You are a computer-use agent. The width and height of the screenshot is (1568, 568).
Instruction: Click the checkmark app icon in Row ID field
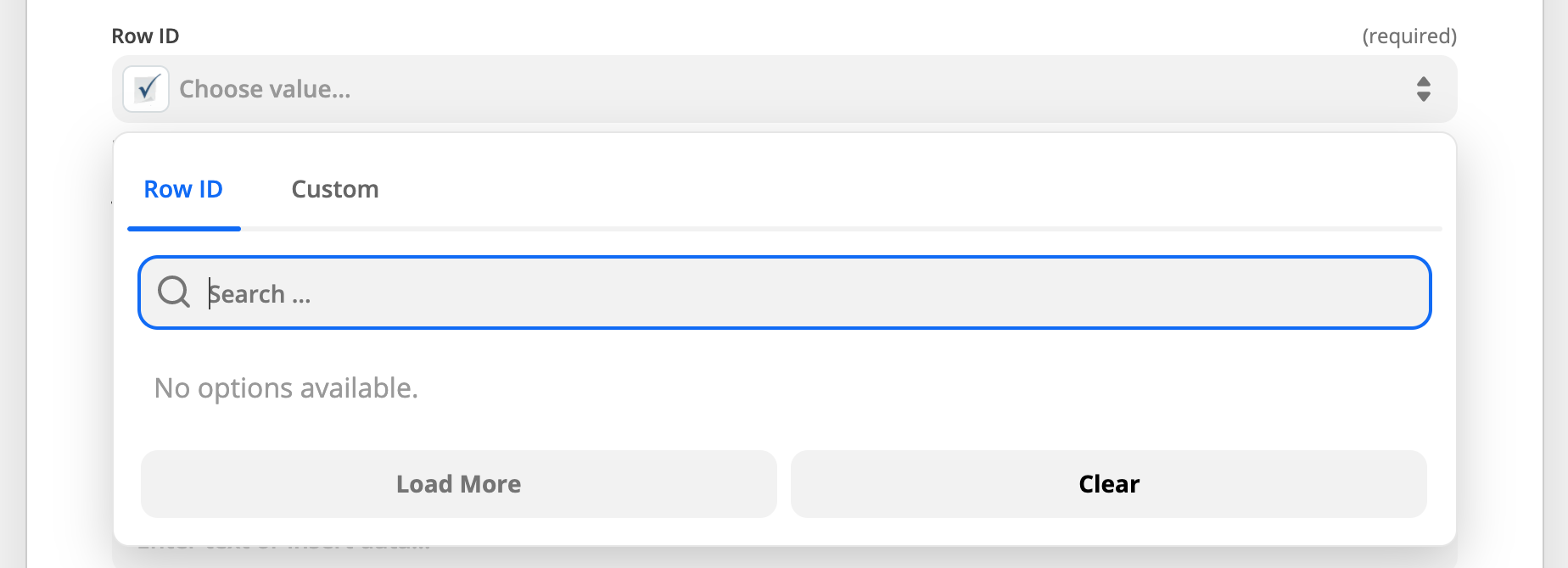pyautogui.click(x=146, y=89)
